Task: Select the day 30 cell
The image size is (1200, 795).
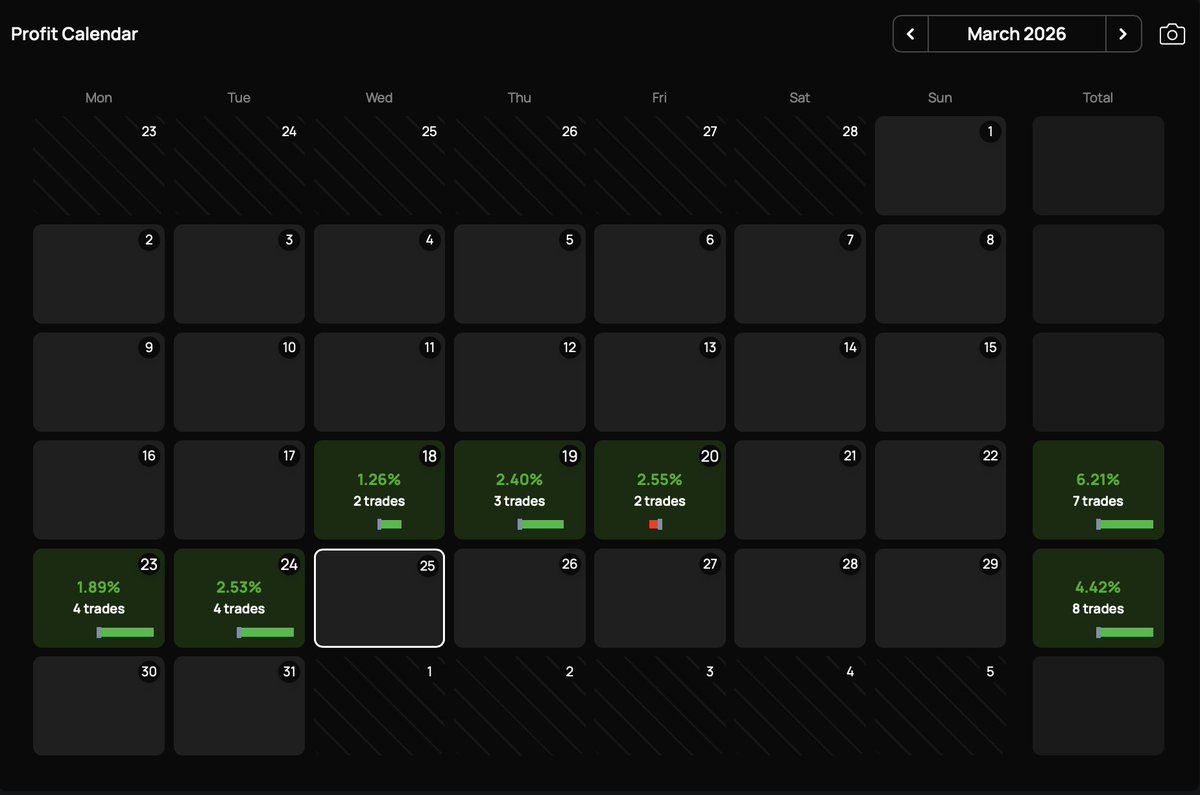Action: [98, 706]
